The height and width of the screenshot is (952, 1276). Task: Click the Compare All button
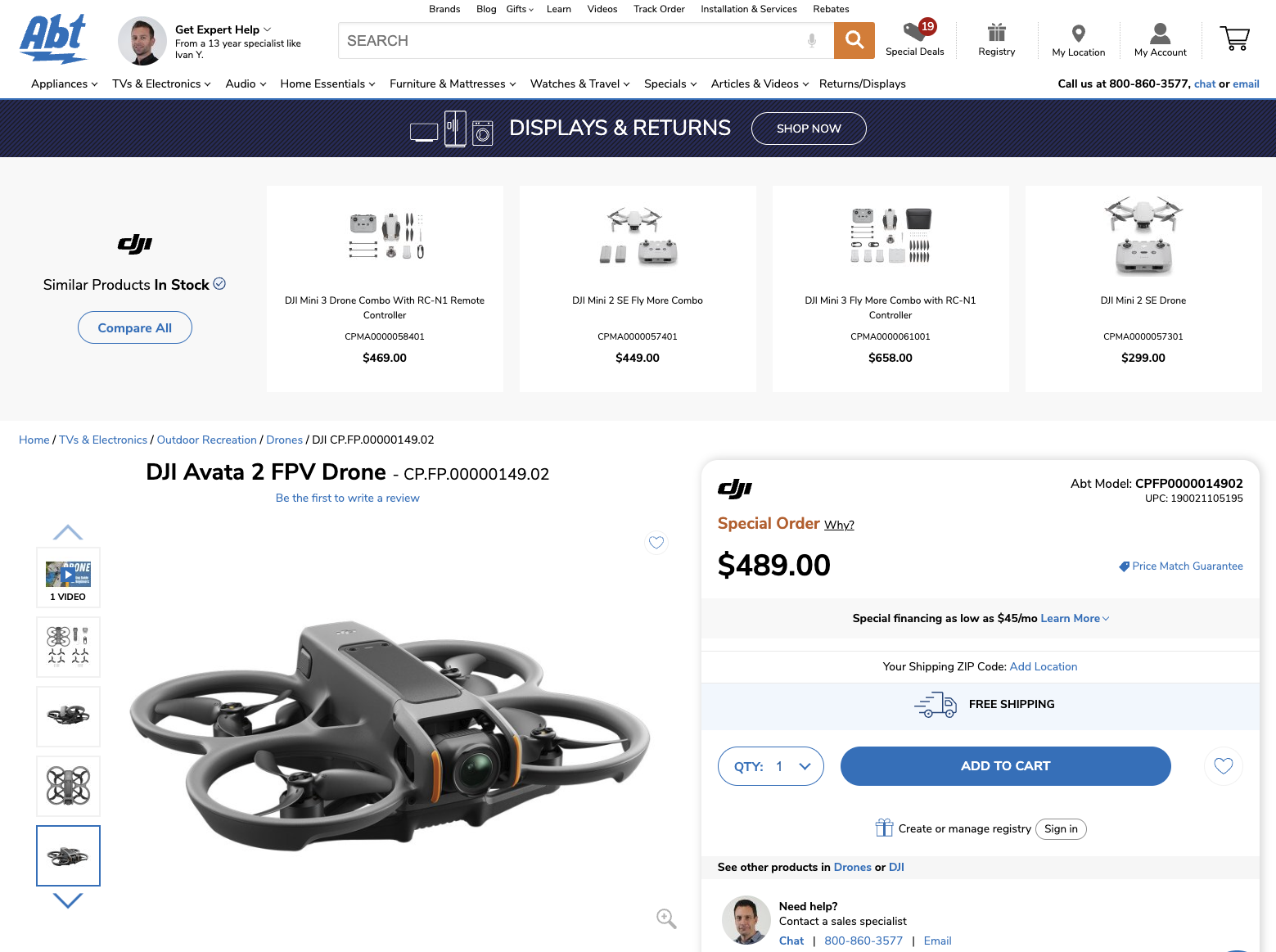[x=135, y=327]
